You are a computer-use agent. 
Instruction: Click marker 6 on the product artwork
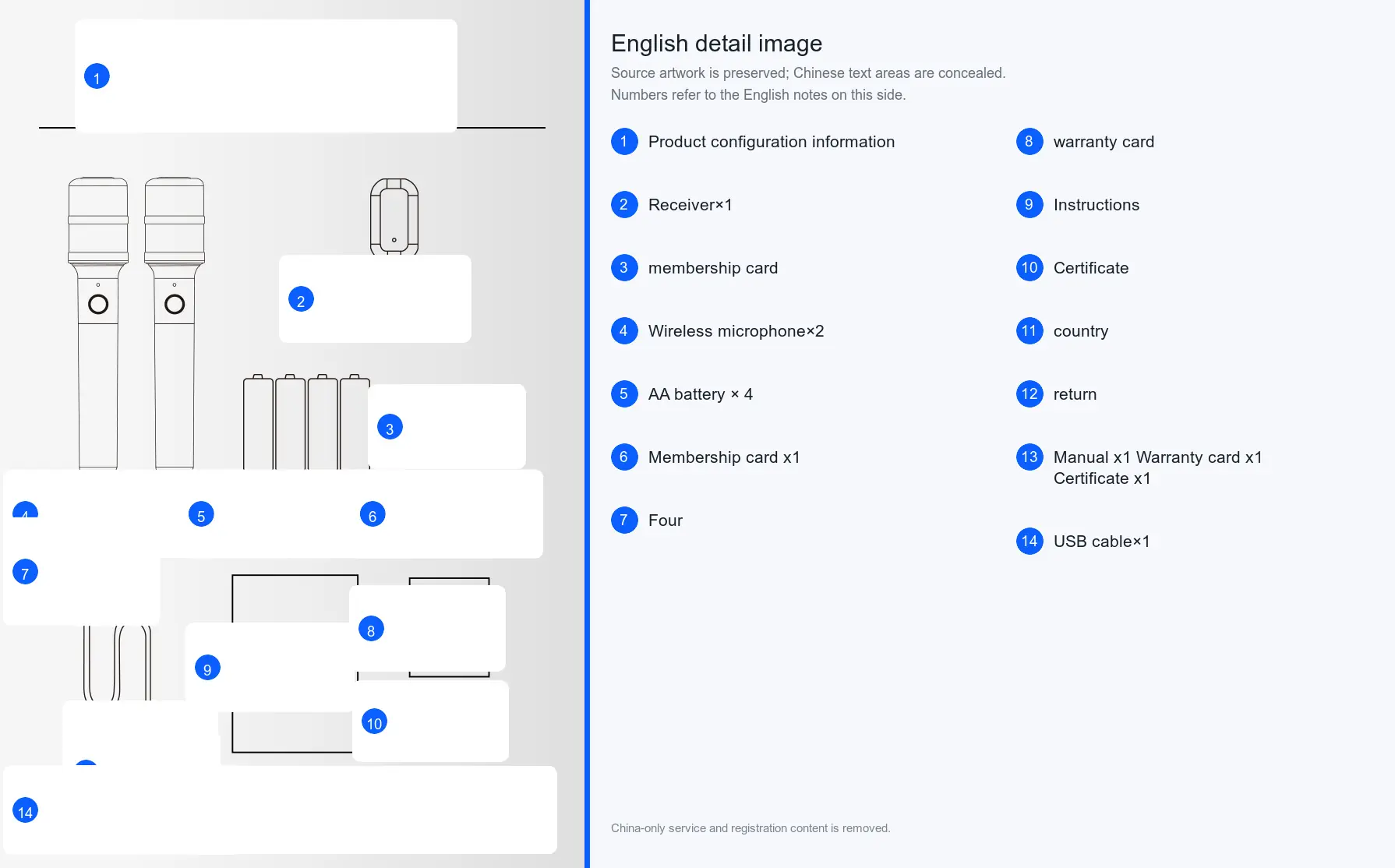(373, 514)
